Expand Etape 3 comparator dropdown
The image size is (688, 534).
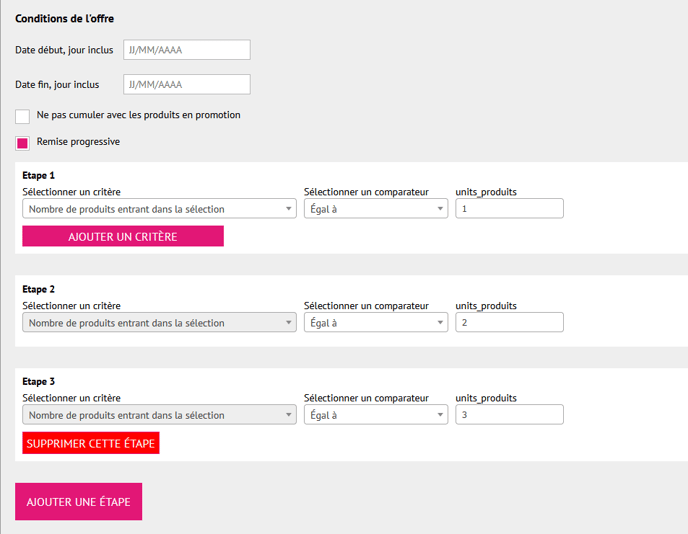[x=375, y=415]
